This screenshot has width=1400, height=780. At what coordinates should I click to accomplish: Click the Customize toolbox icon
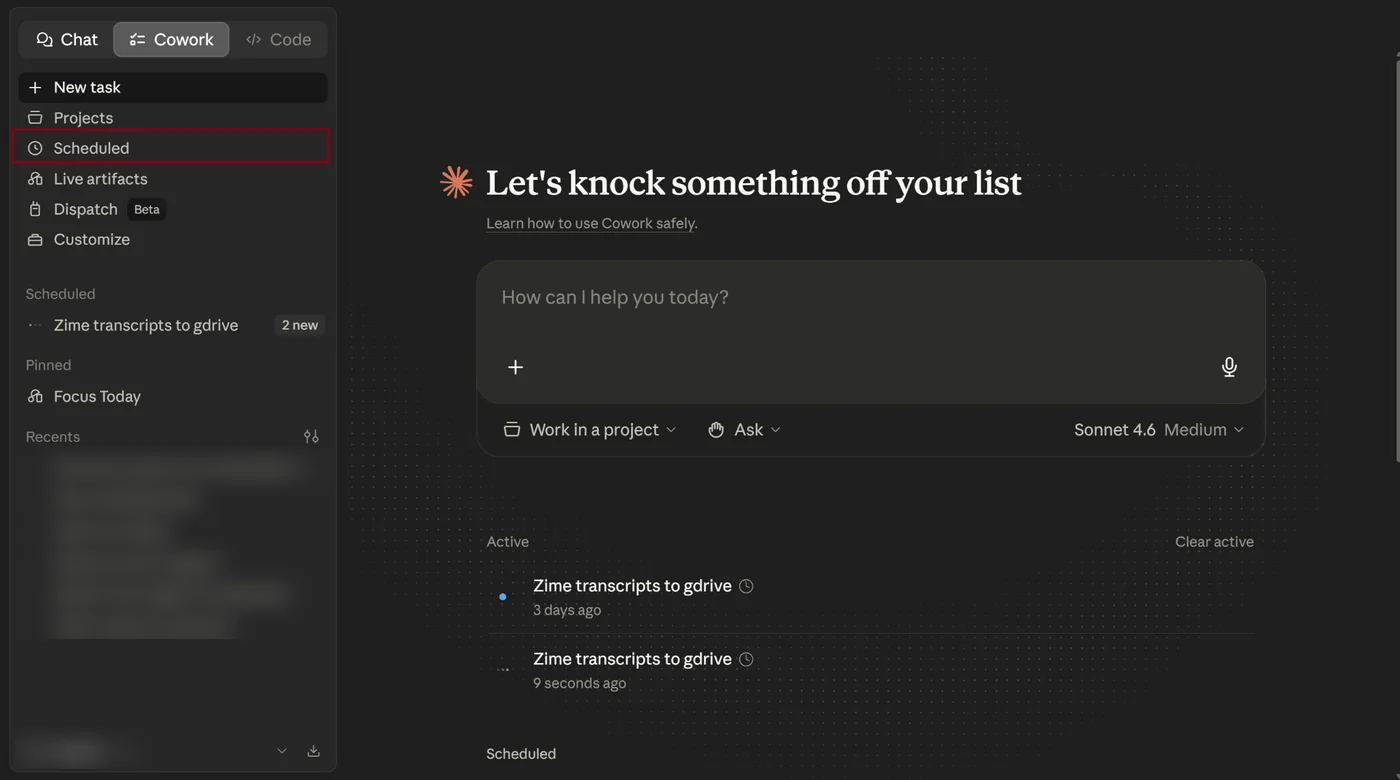(35, 239)
